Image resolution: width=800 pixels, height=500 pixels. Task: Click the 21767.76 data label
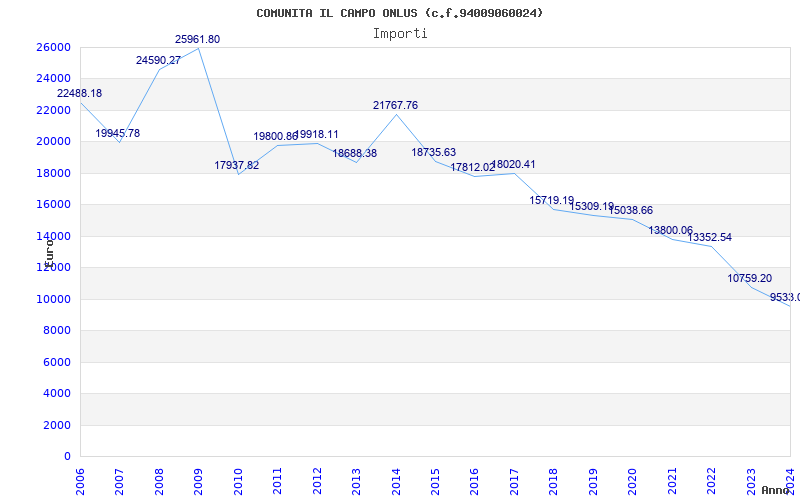(x=395, y=105)
